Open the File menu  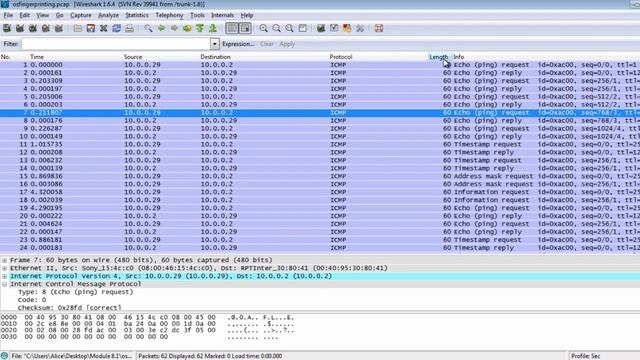(x=8, y=15)
